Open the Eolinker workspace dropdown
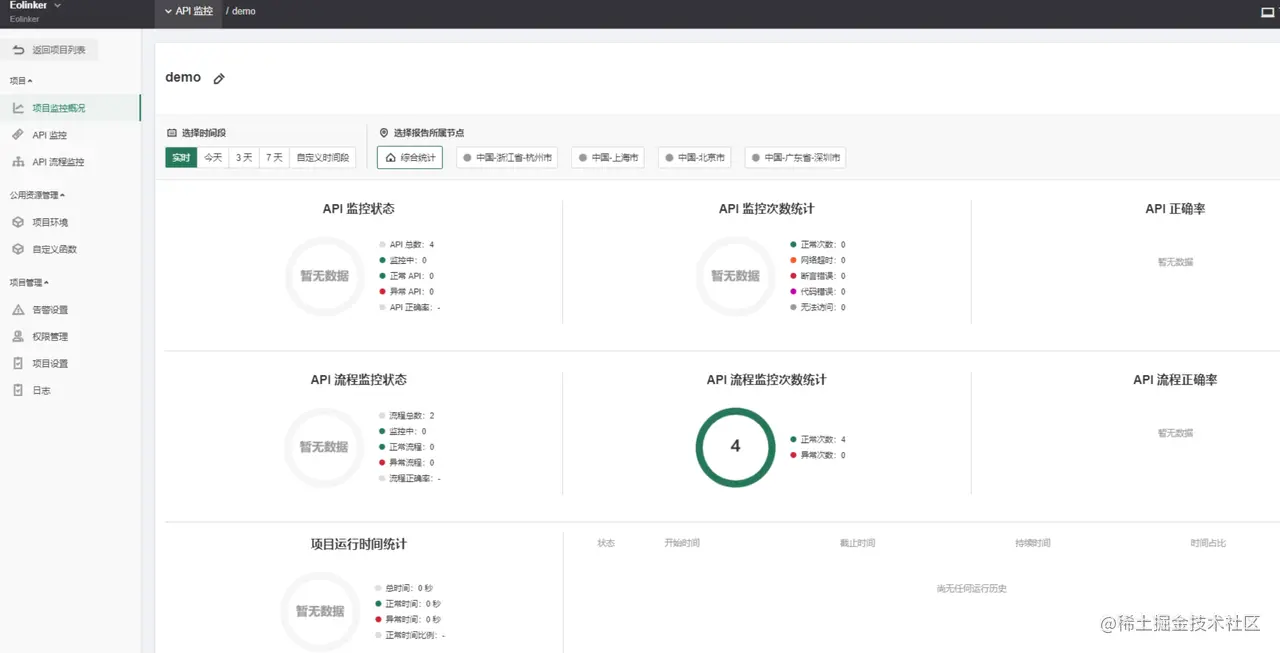Viewport: 1280px width, 653px height. 36,6
